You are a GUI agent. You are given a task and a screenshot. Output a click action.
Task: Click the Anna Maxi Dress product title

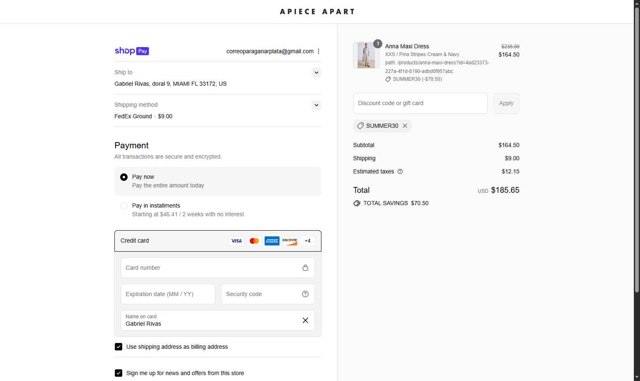[x=407, y=46]
